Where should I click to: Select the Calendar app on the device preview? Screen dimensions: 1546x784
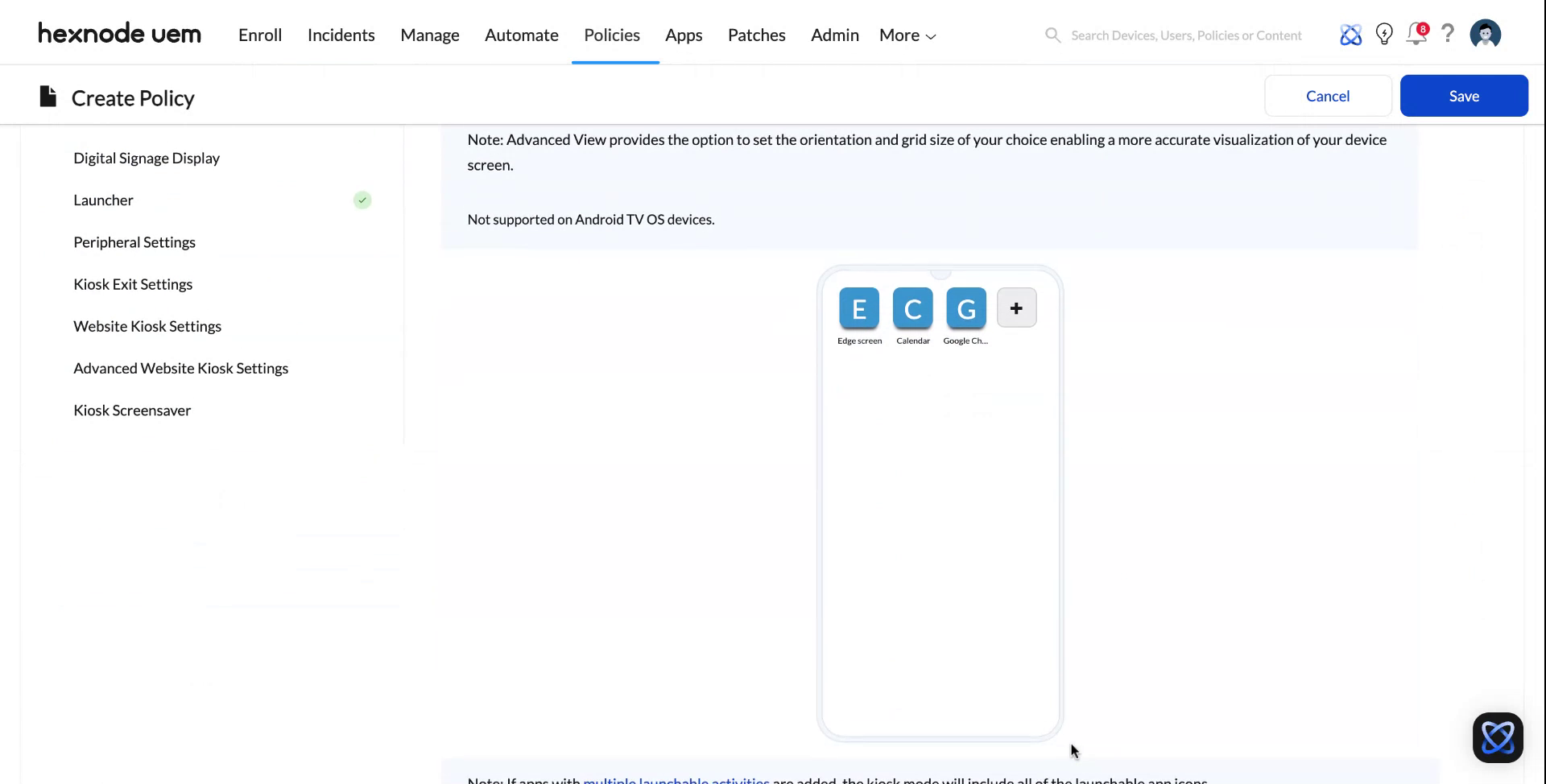[x=912, y=307]
